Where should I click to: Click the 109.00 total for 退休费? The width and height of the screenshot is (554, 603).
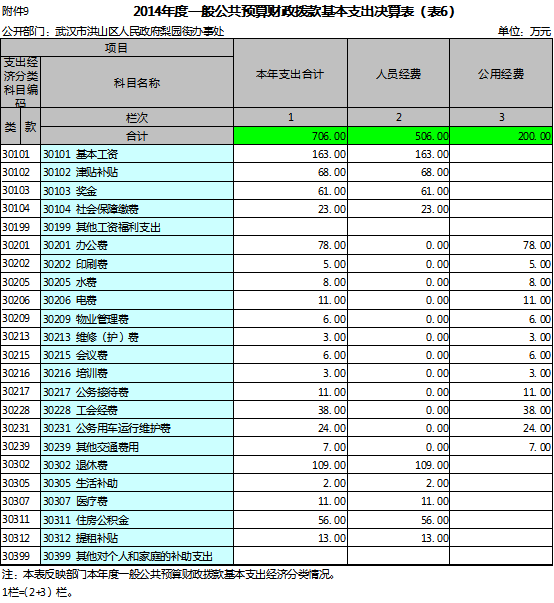point(290,465)
